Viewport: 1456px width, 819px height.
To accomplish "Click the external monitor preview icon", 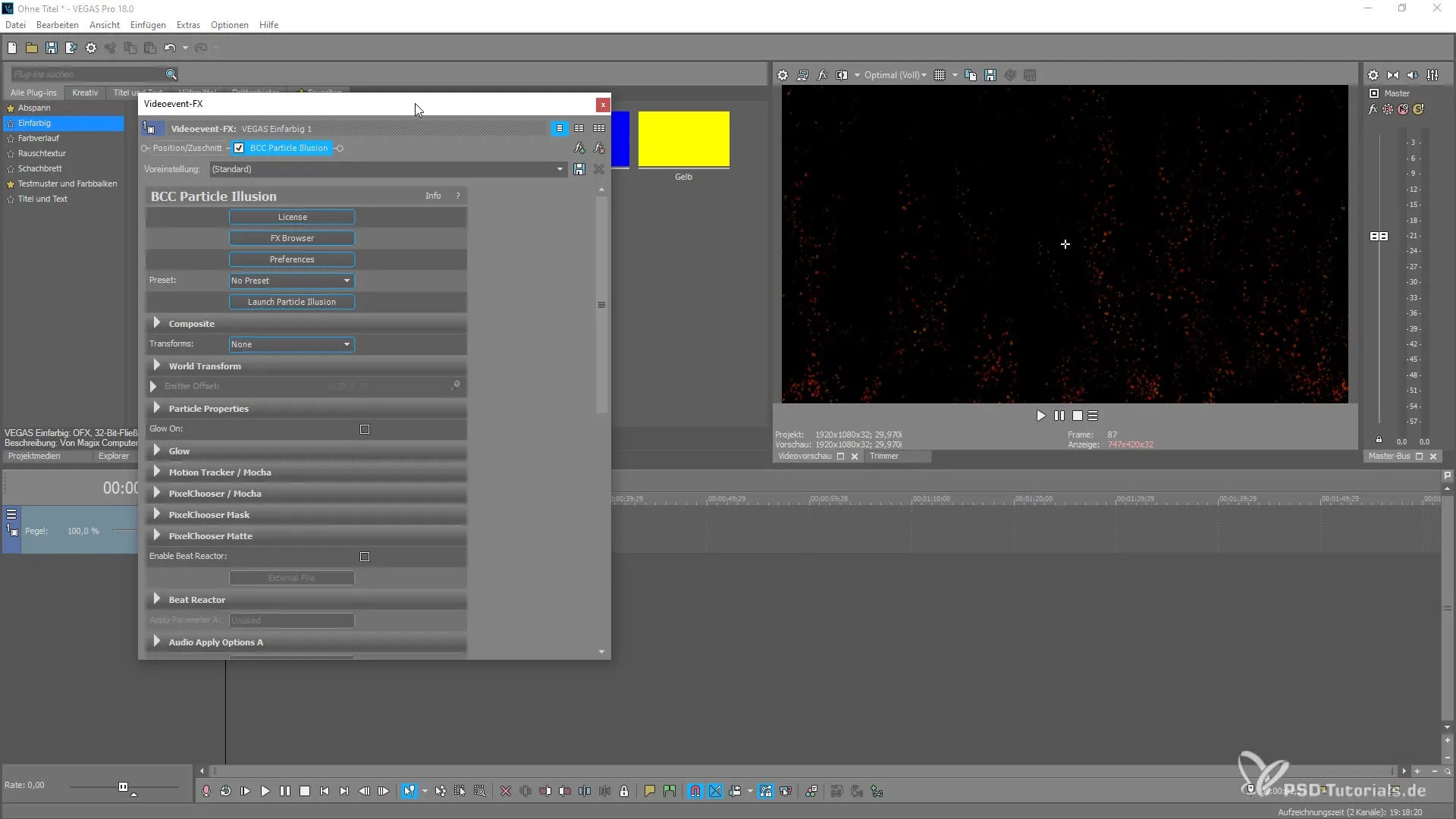I will click(802, 75).
